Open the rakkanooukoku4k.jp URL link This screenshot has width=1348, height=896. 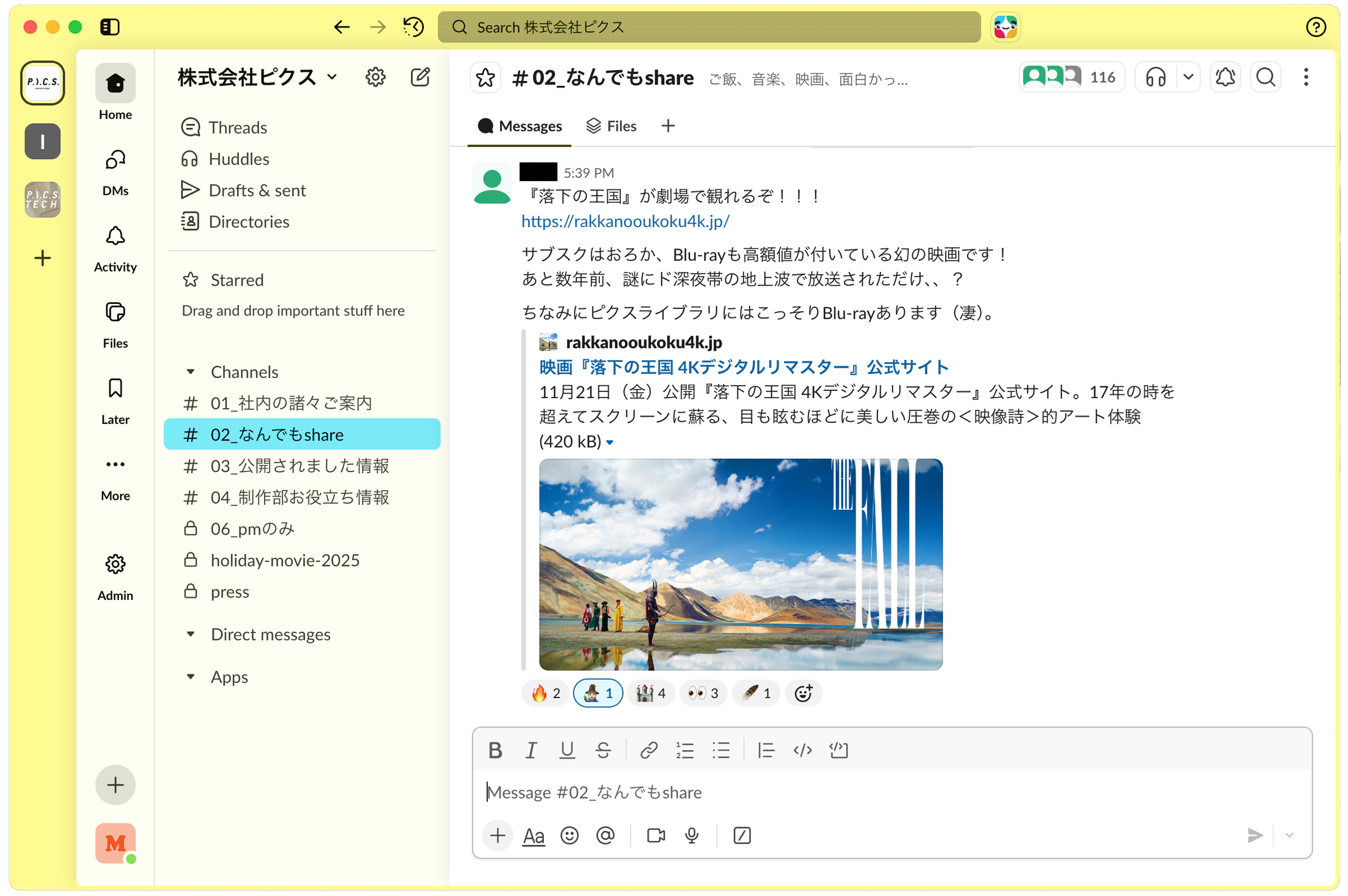[x=625, y=222]
